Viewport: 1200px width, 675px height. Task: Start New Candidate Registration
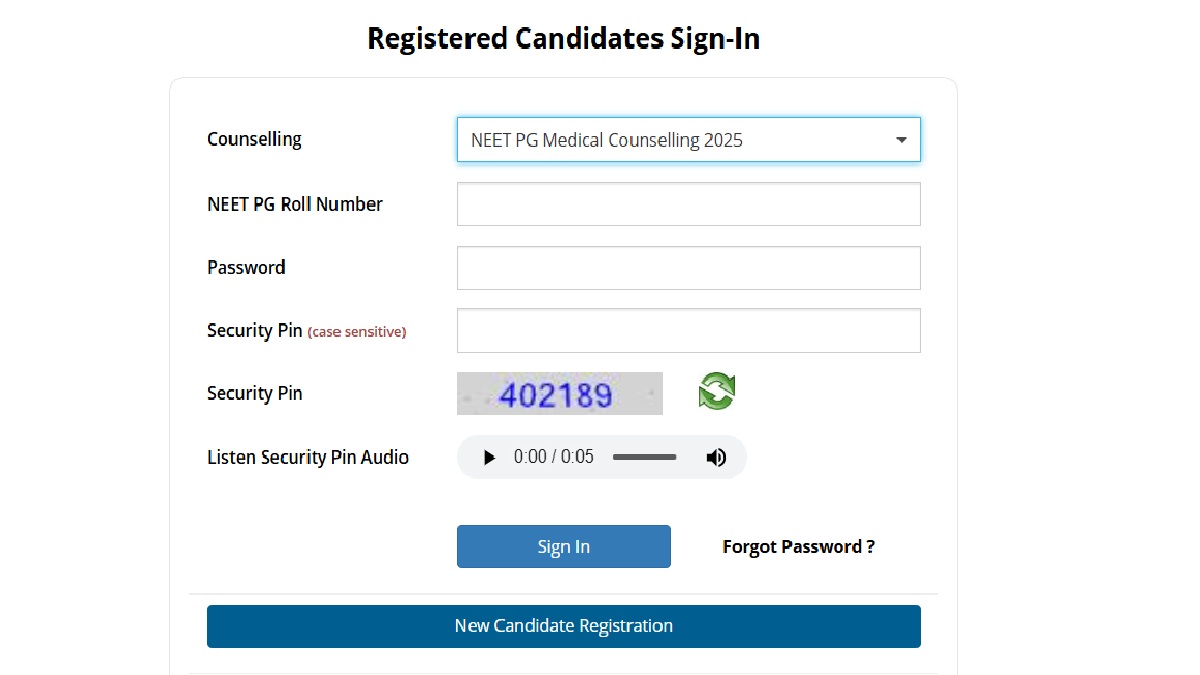[563, 625]
